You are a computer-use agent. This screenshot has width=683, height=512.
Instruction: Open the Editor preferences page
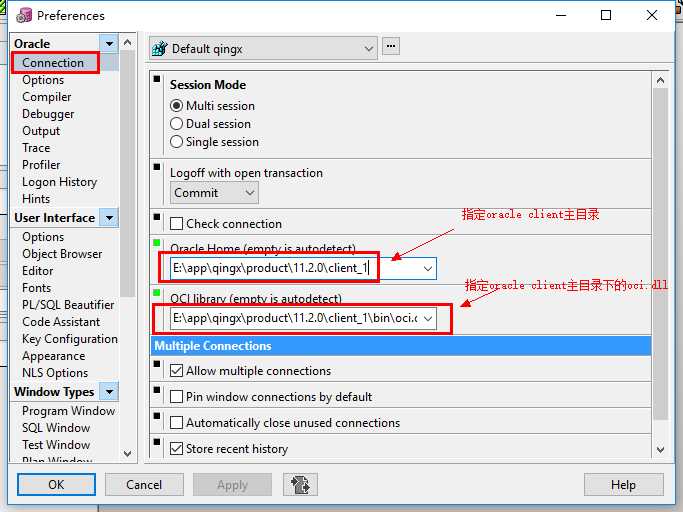point(37,271)
